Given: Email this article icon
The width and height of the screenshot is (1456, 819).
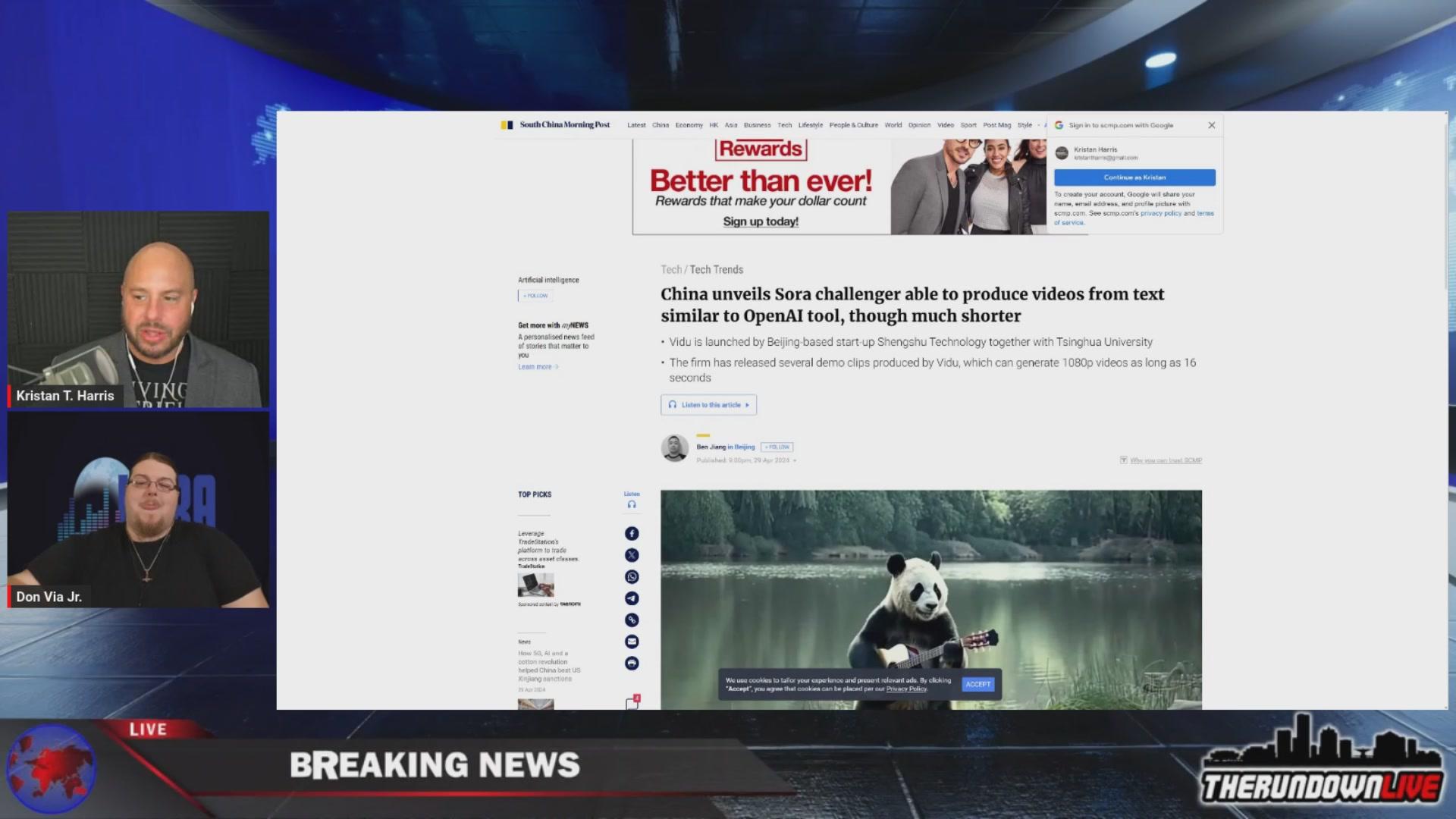Looking at the screenshot, I should point(632,642).
